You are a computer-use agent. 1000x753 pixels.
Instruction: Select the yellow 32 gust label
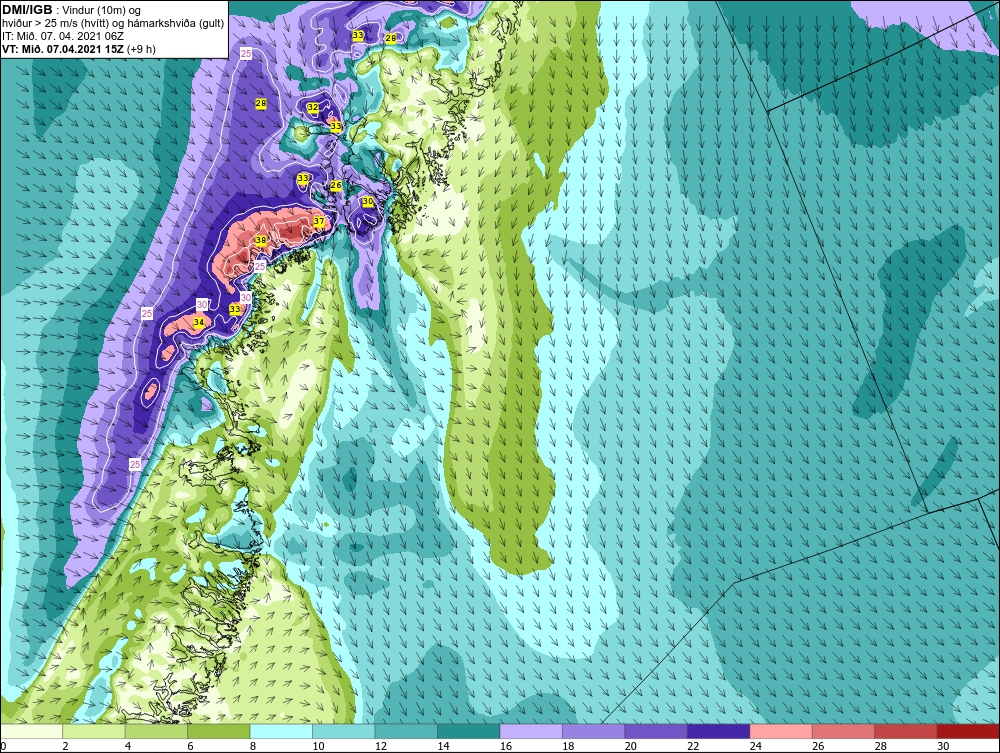(x=312, y=108)
